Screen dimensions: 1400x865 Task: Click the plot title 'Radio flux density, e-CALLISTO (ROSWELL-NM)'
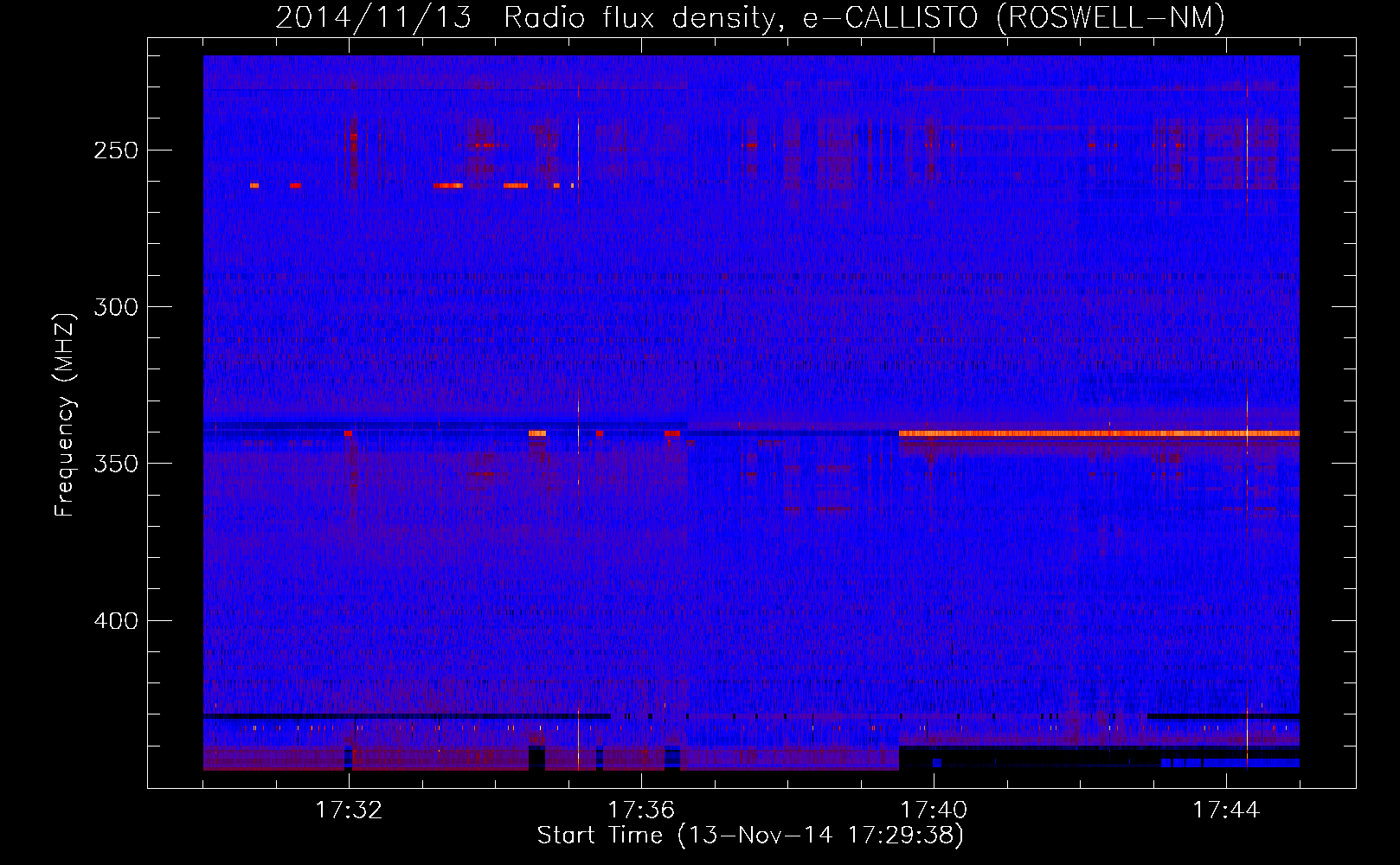(864, 17)
